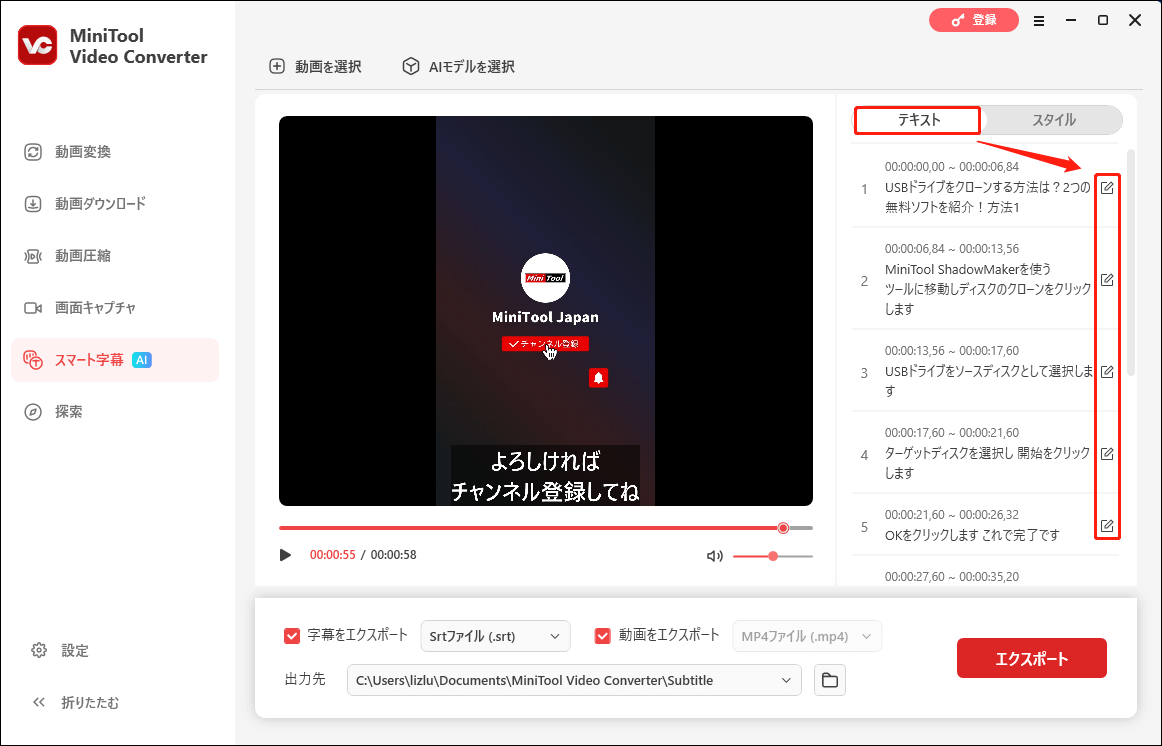Open the MP4ファイル (.mp4) format dropdown
Viewport: 1162px width, 746px height.
(807, 636)
